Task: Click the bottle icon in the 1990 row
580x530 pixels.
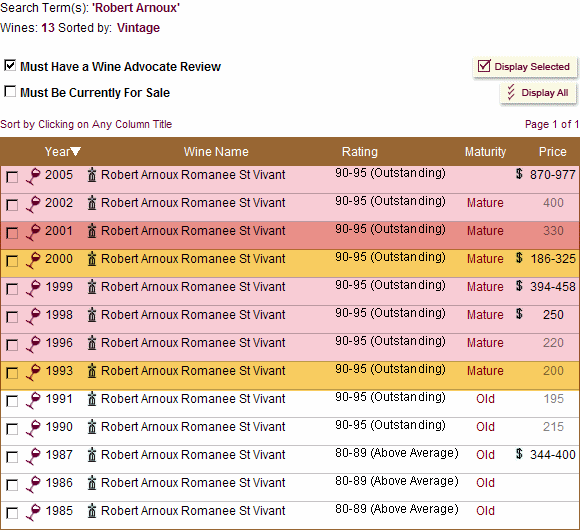Action: (92, 428)
